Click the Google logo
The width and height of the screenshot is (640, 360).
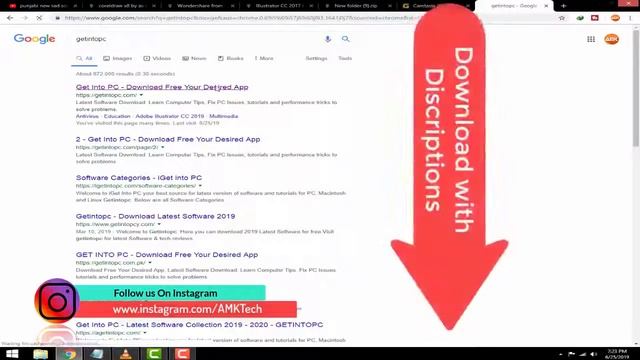(x=34, y=39)
